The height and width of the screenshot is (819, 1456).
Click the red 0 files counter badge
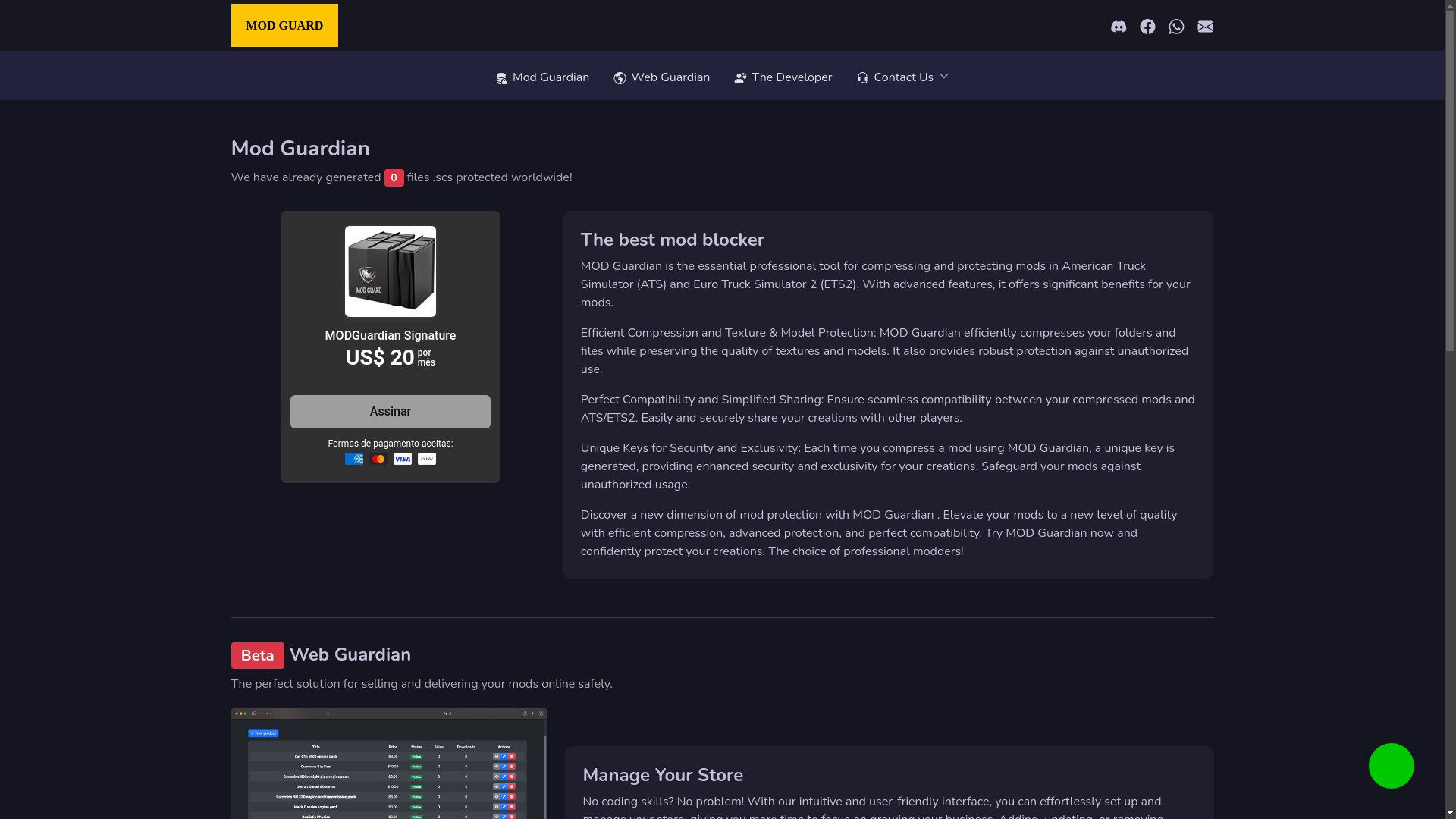(394, 177)
